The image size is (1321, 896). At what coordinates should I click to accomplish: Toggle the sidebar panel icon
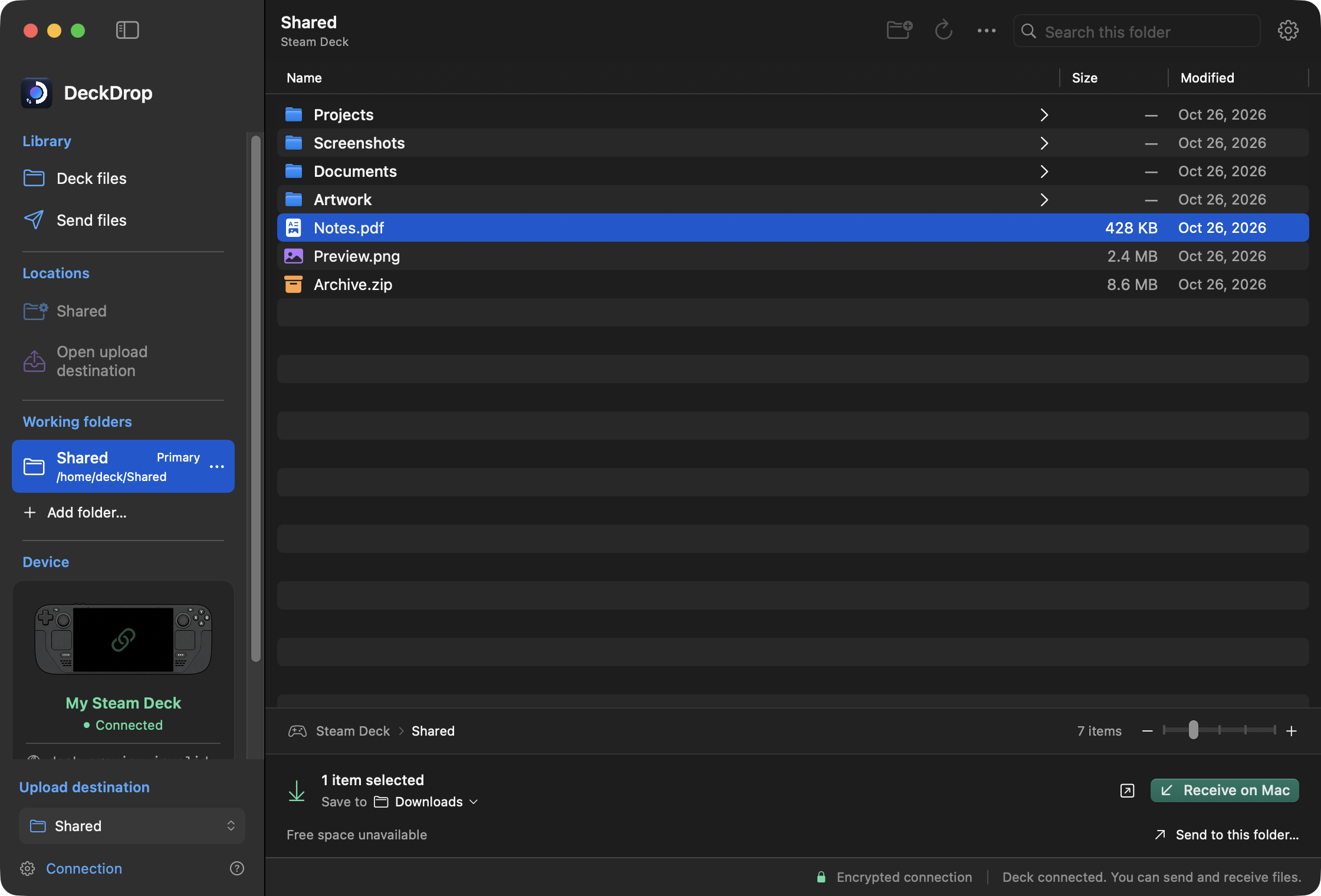[127, 30]
